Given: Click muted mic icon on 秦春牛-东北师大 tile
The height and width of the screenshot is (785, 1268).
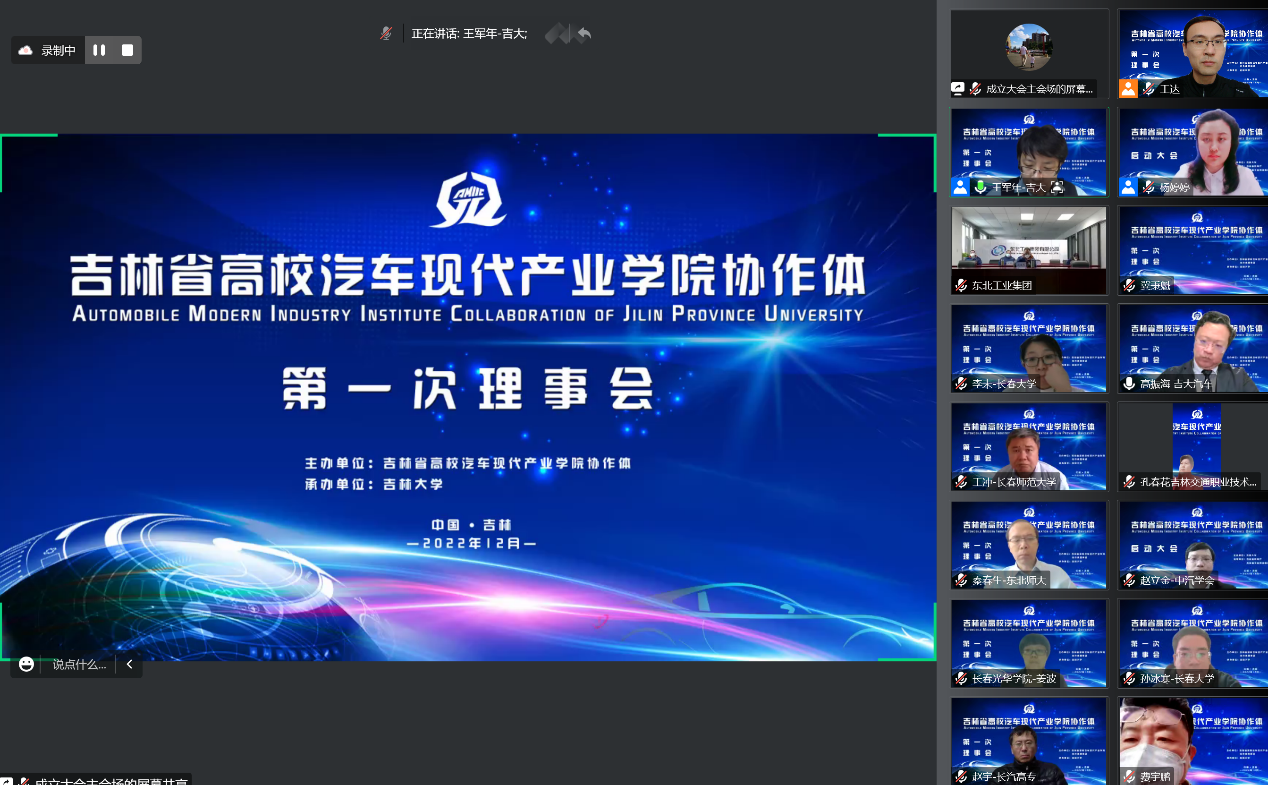Looking at the screenshot, I should click(961, 580).
